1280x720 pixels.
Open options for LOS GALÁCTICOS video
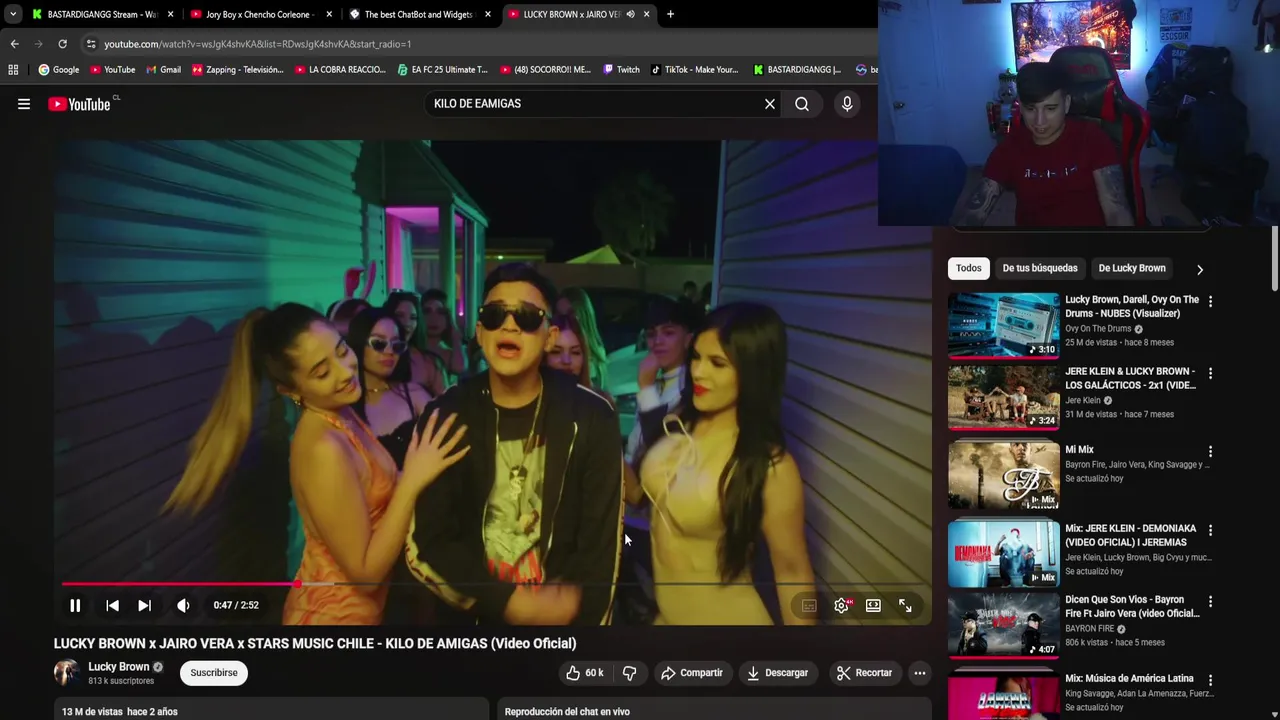click(1210, 373)
